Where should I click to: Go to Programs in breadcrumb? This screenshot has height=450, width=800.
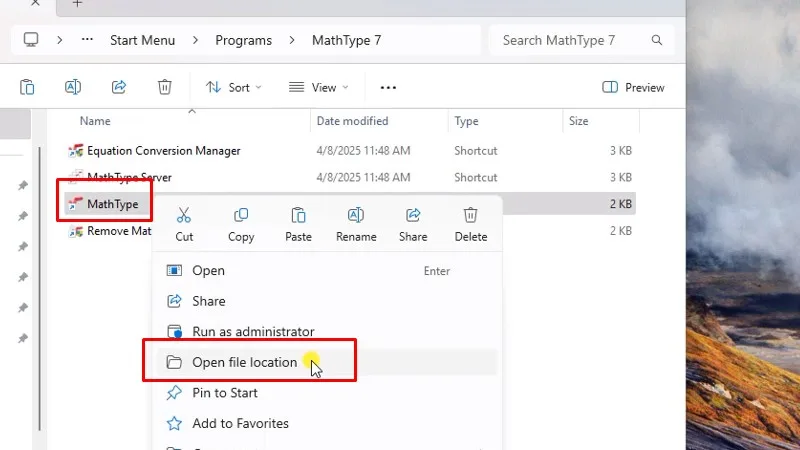coord(243,40)
